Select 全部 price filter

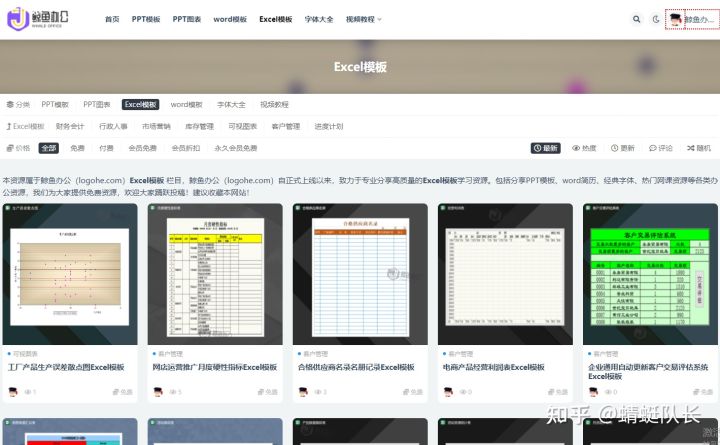[x=49, y=148]
